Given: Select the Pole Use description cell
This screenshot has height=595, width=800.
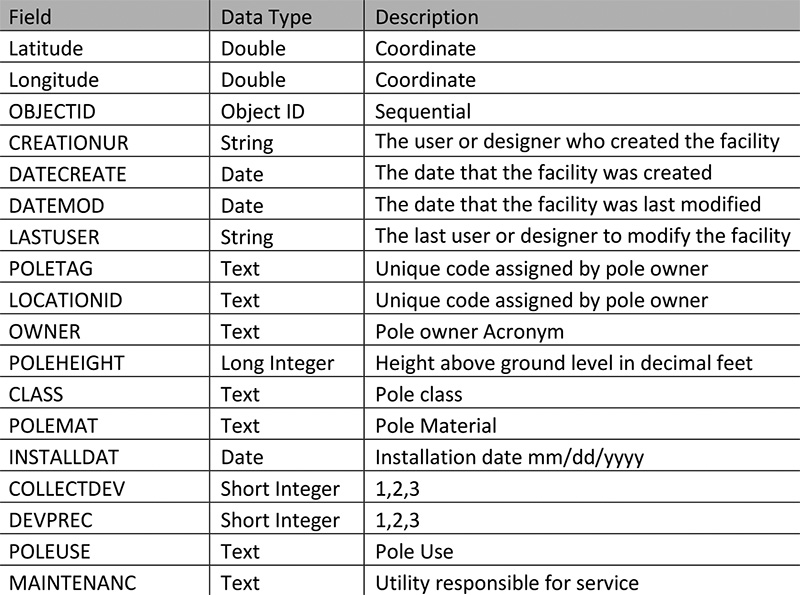Looking at the screenshot, I should (x=414, y=551).
